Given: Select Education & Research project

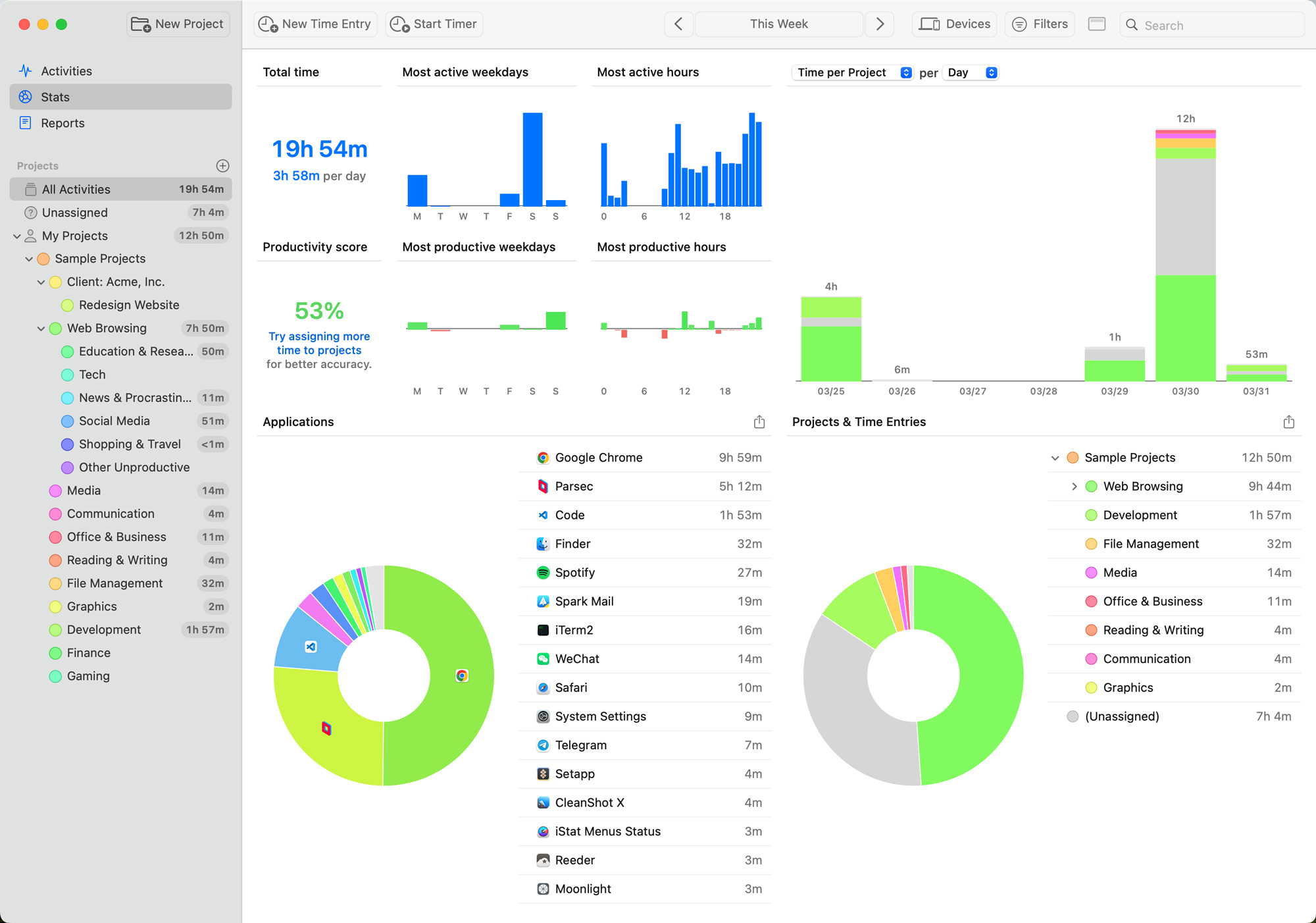Looking at the screenshot, I should click(x=121, y=352).
